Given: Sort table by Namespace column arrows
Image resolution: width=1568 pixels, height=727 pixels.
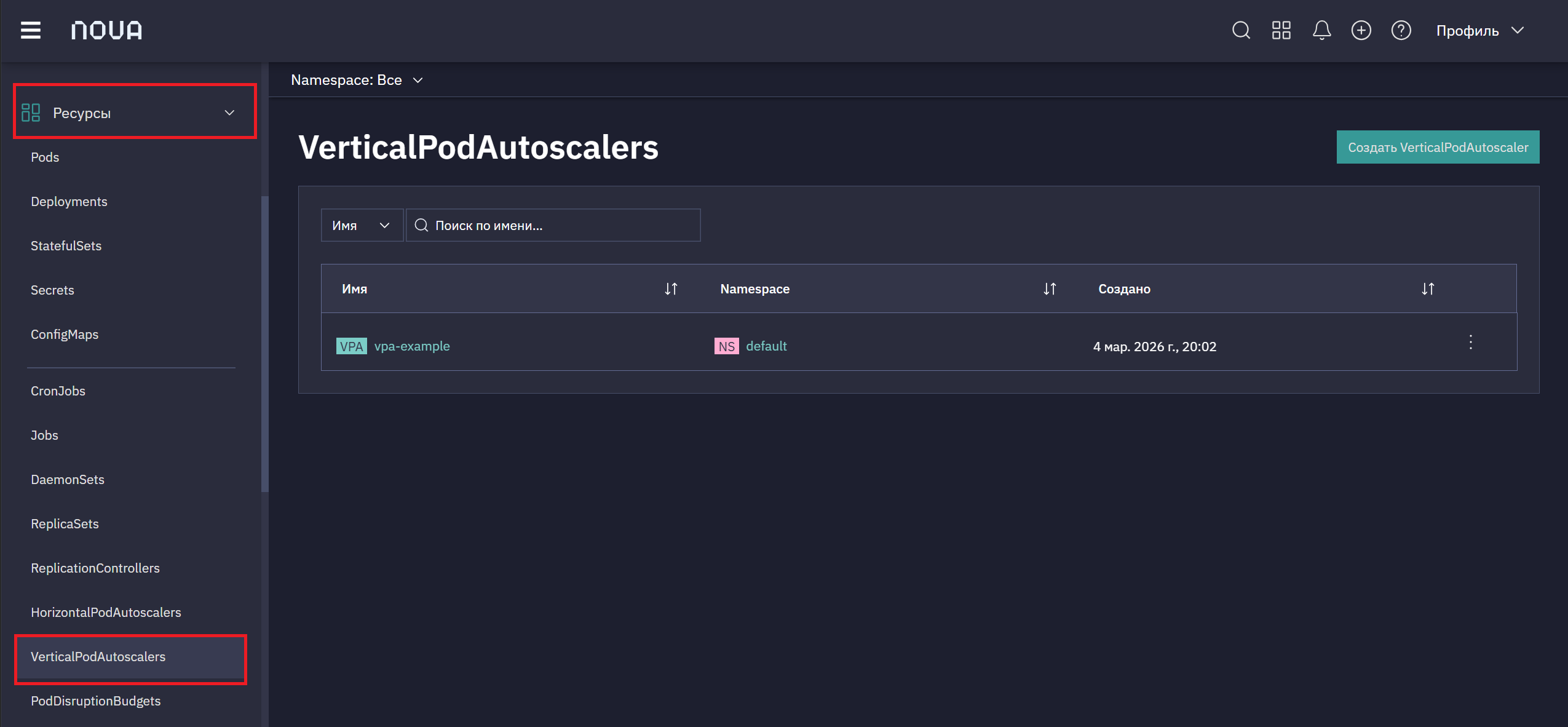Looking at the screenshot, I should coord(1050,288).
